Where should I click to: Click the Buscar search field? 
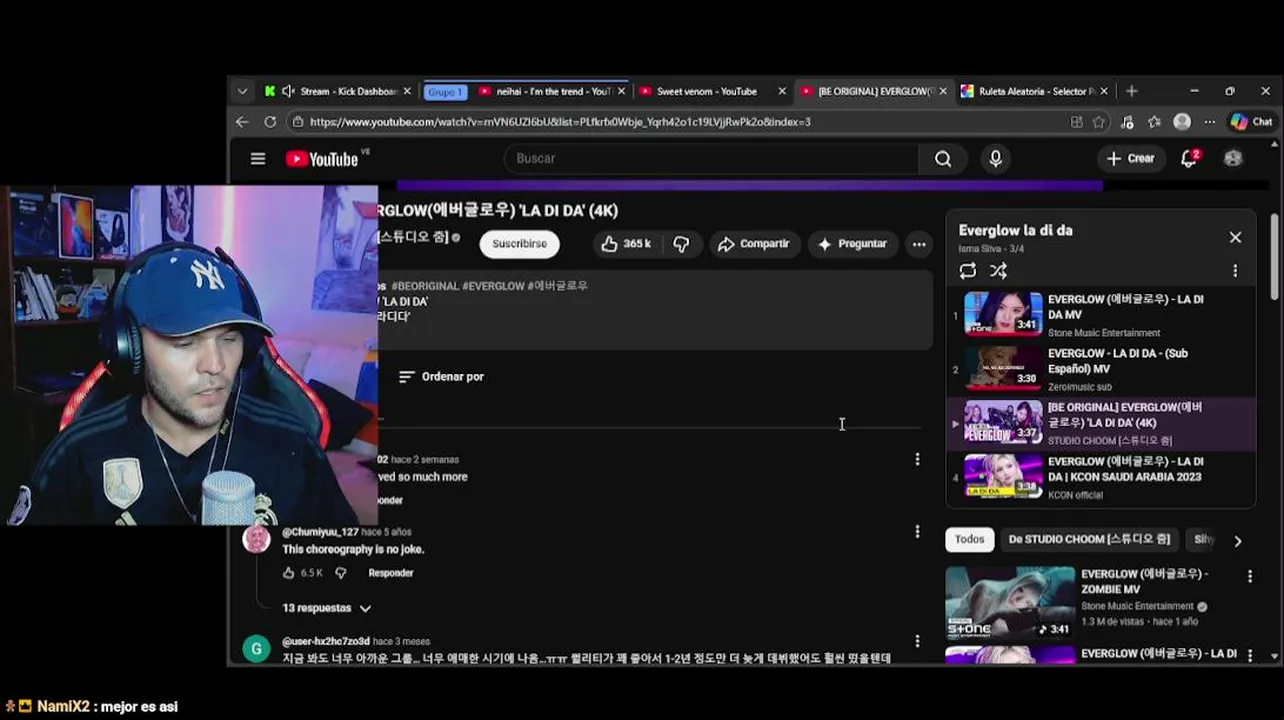[710, 158]
